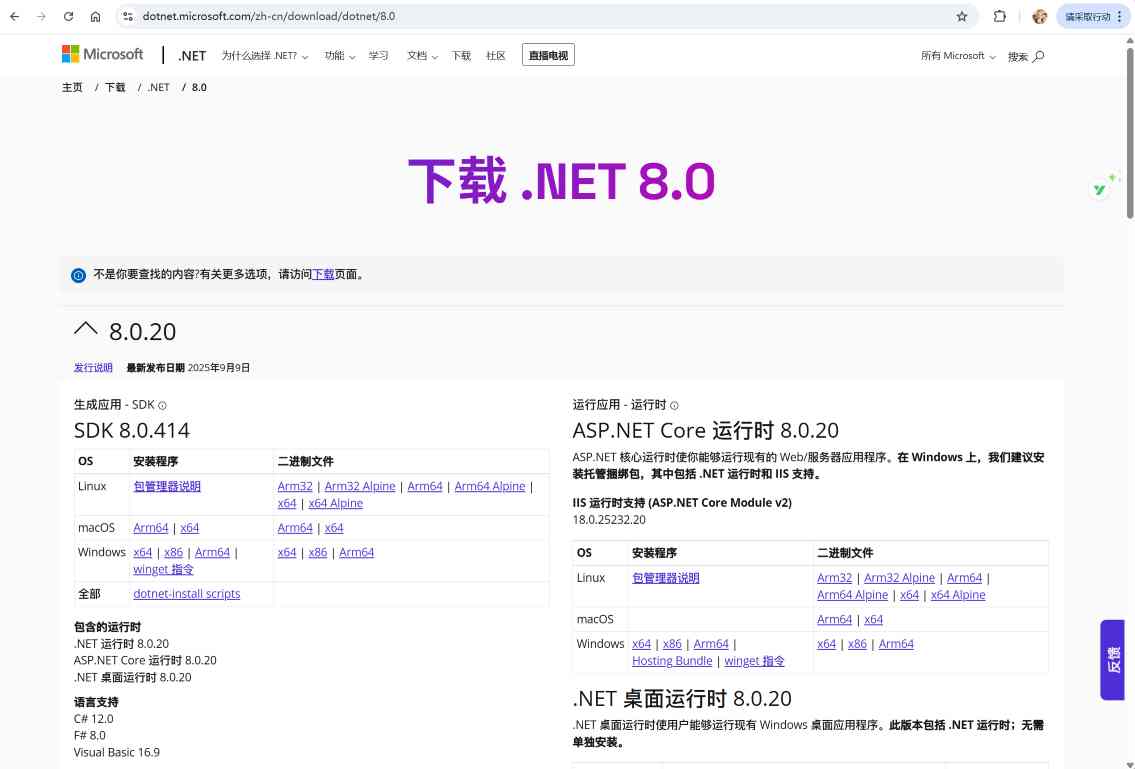Open the browser profile avatar

coord(1039,17)
